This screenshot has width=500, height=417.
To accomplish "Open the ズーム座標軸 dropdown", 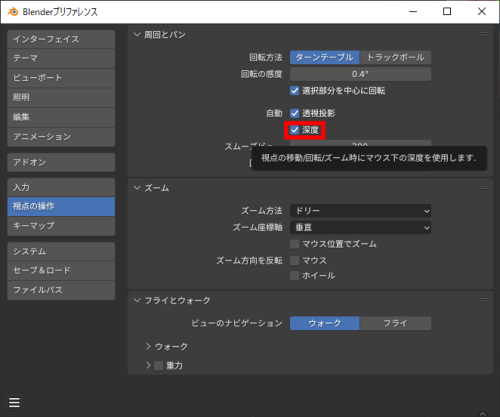I will tap(360, 227).
